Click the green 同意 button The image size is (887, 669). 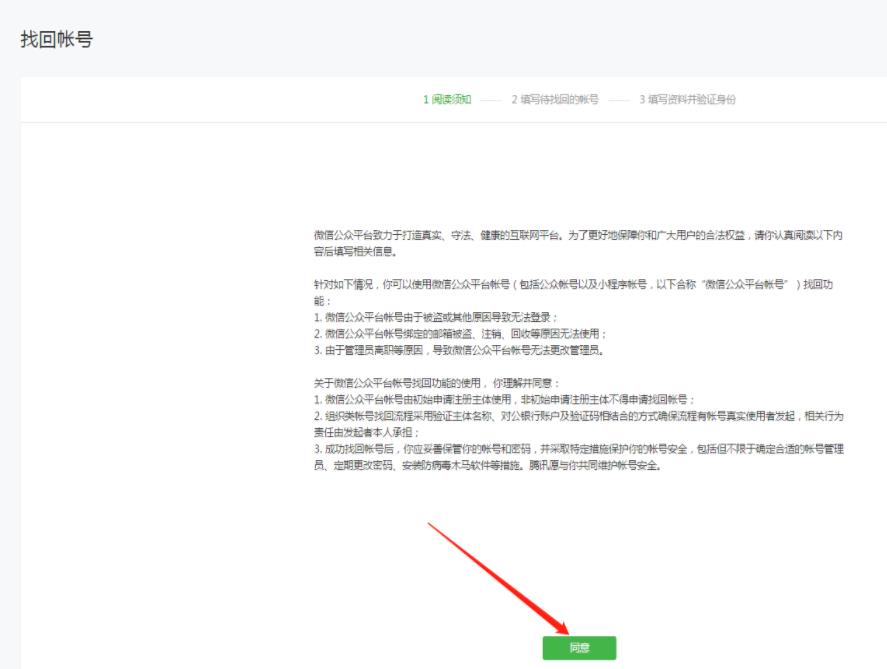click(x=579, y=647)
